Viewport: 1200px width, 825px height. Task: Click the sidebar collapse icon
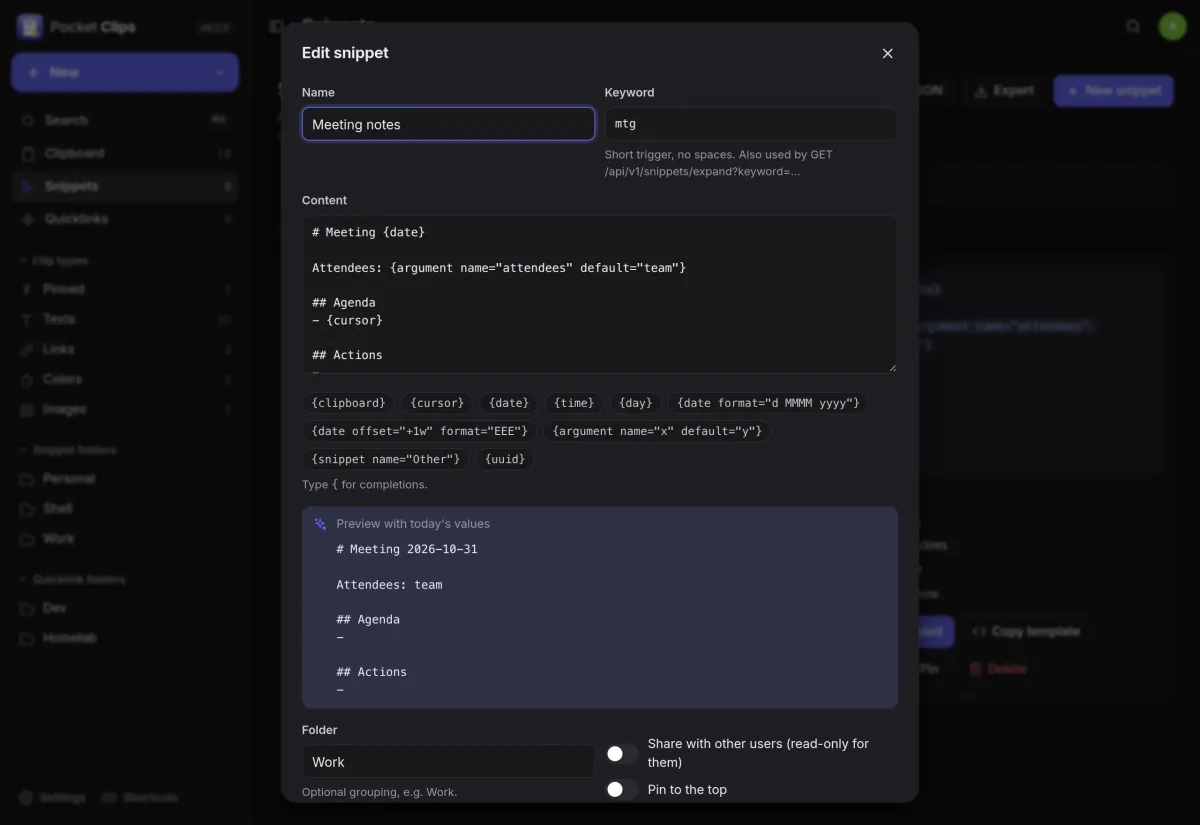(276, 26)
